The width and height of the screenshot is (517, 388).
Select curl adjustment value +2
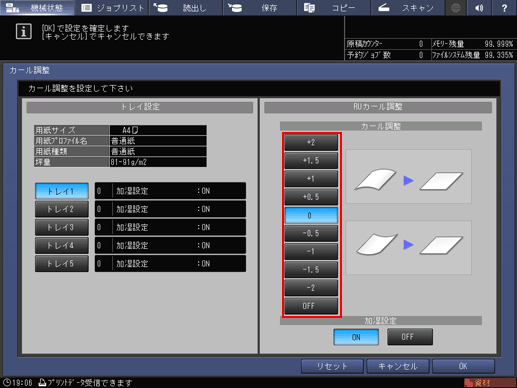311,142
